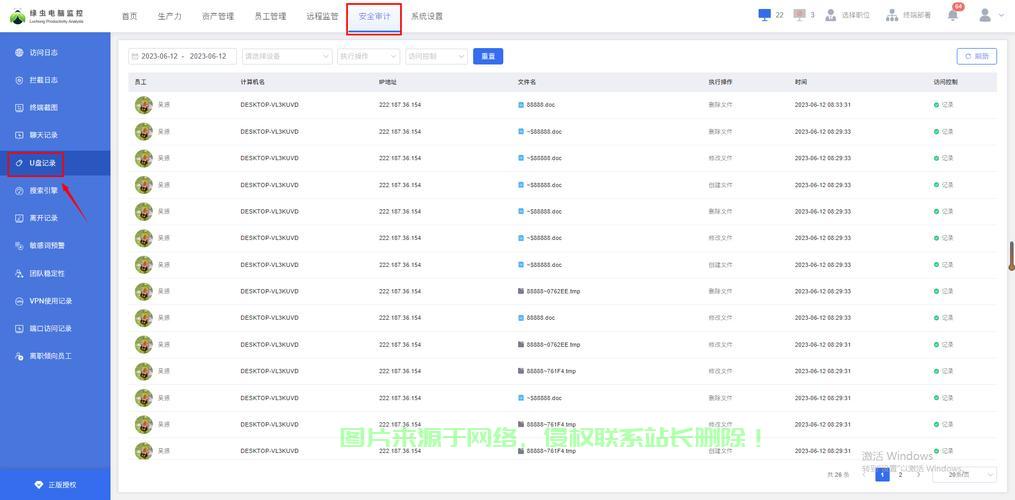Open 拦截日志 sidebar item
The image size is (1015, 500).
(43, 80)
